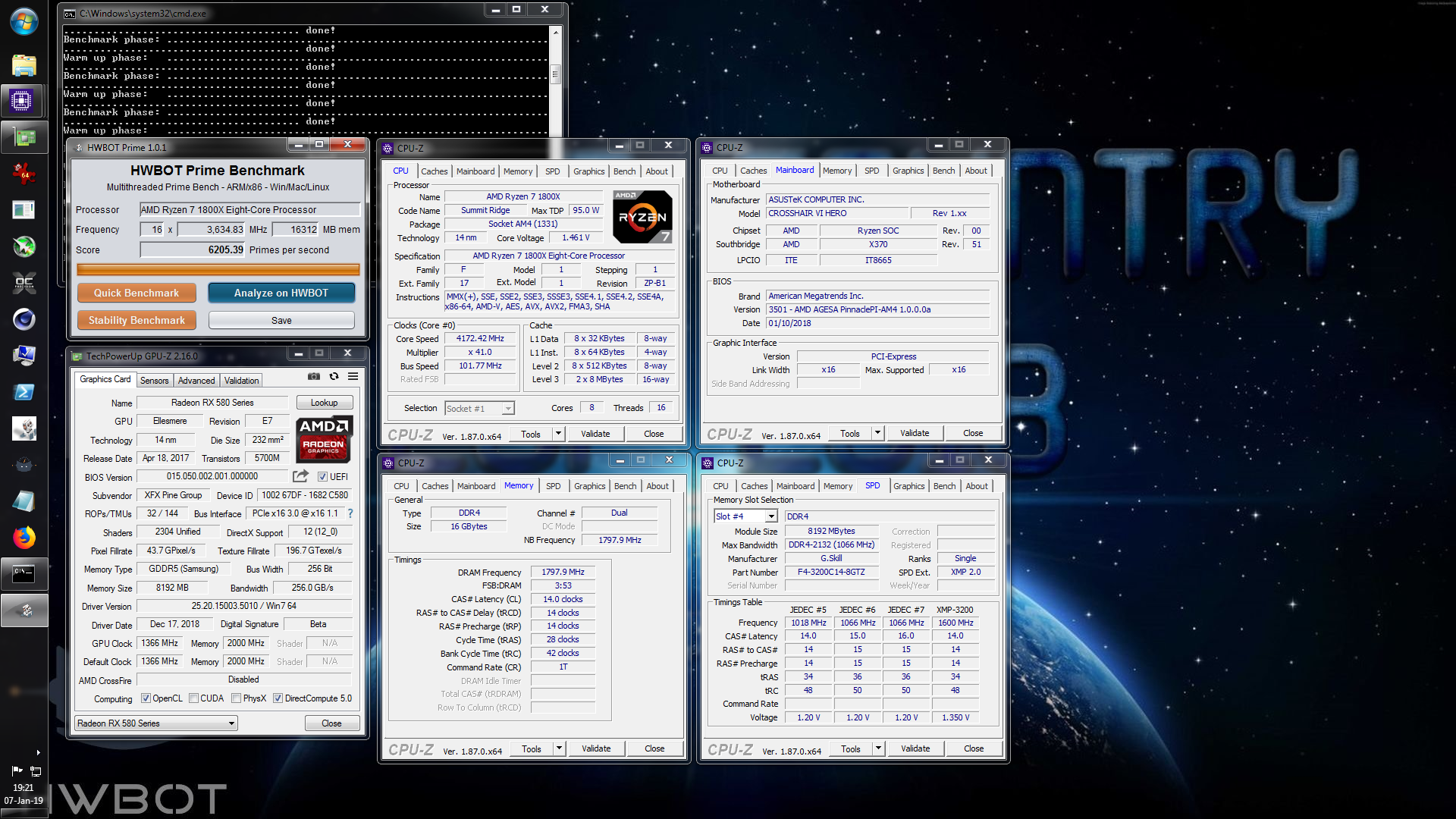This screenshot has height=819, width=1456.
Task: Switch to the Advanced tab in GPU-Z
Action: (x=196, y=381)
